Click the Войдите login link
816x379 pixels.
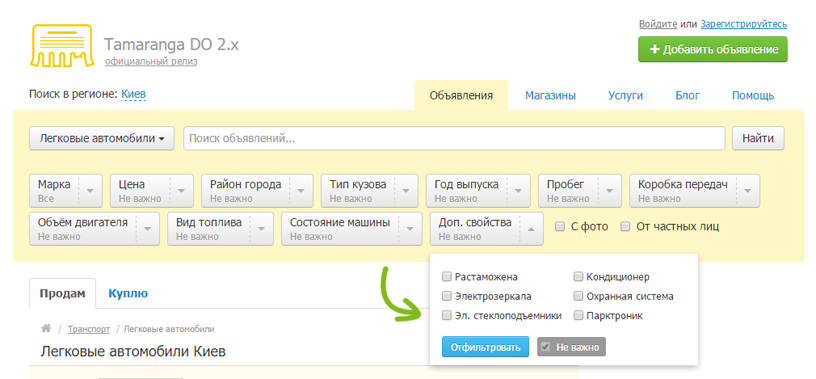pos(658,24)
